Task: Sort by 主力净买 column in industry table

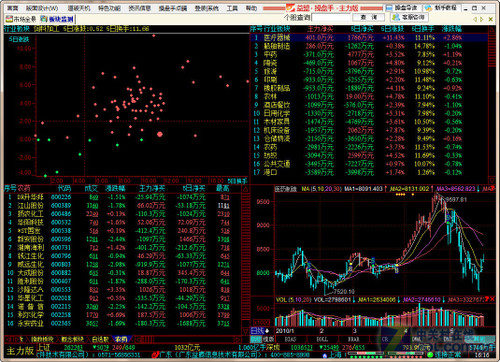Action: 319,29
